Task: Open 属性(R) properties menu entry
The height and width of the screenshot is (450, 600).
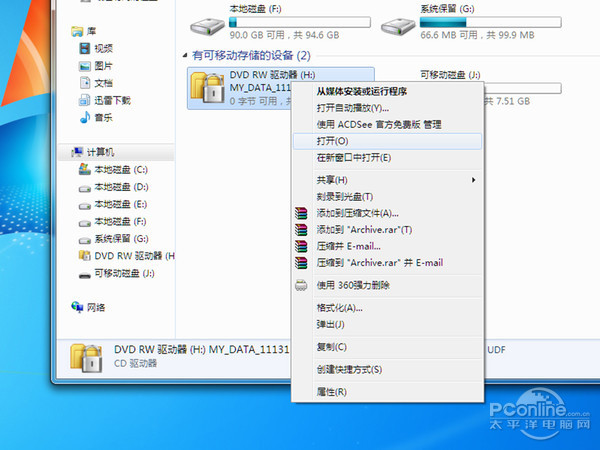Action: (x=387, y=392)
